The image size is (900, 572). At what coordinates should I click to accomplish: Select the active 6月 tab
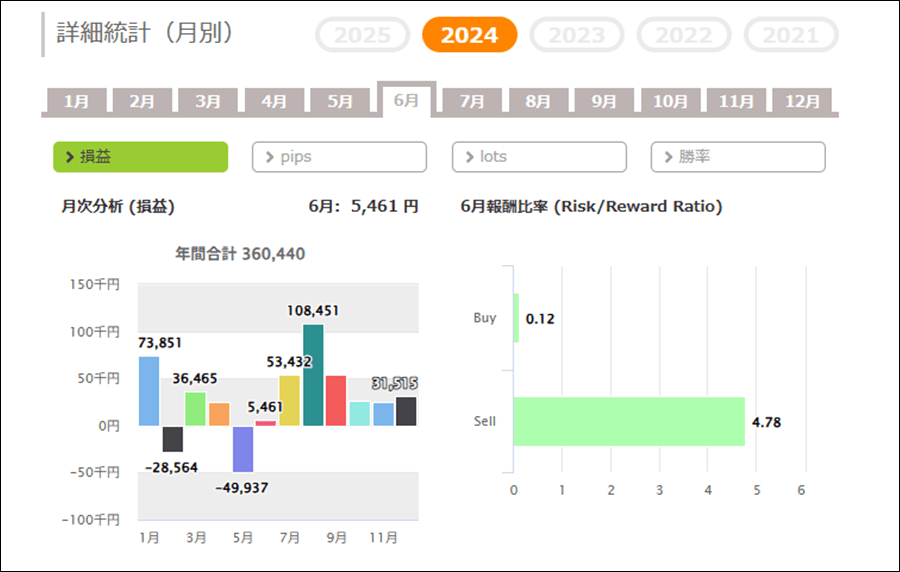coord(406,100)
